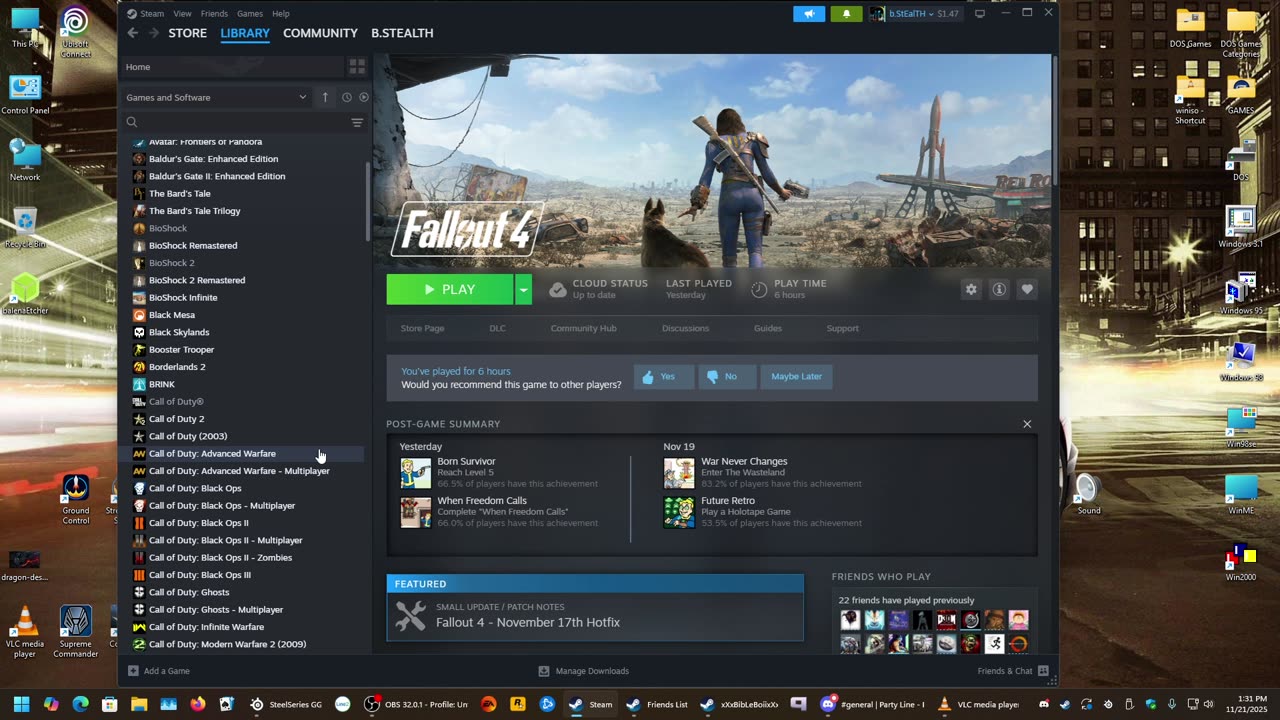Screen dimensions: 1280x720
Task: Open the B.STEALTH profile tab
Action: [402, 33]
